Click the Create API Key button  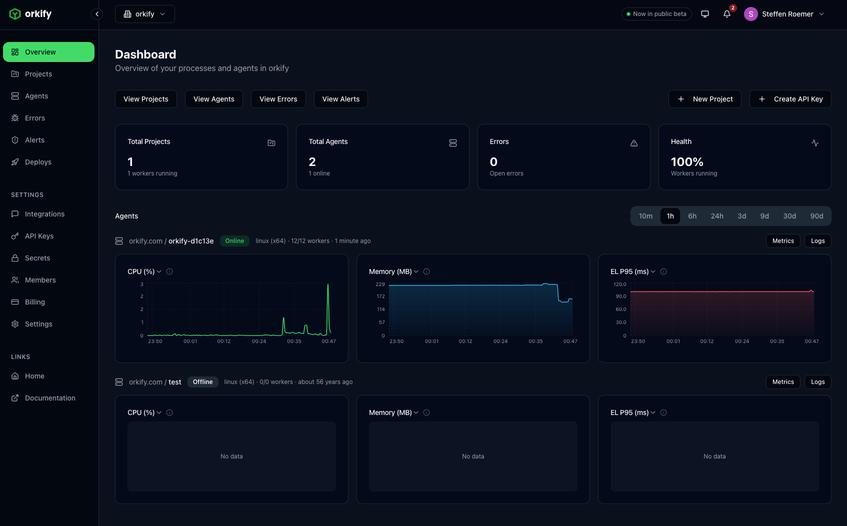click(790, 99)
